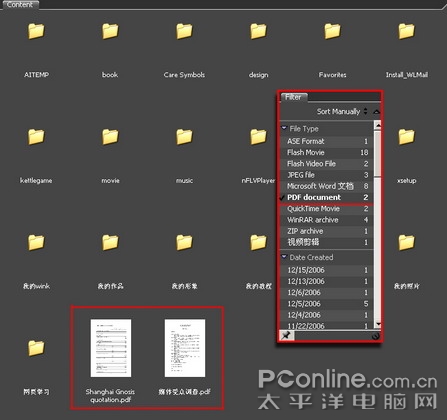Switch to the Content tab
Screen dimensions: 447x420
pyautogui.click(x=20, y=5)
